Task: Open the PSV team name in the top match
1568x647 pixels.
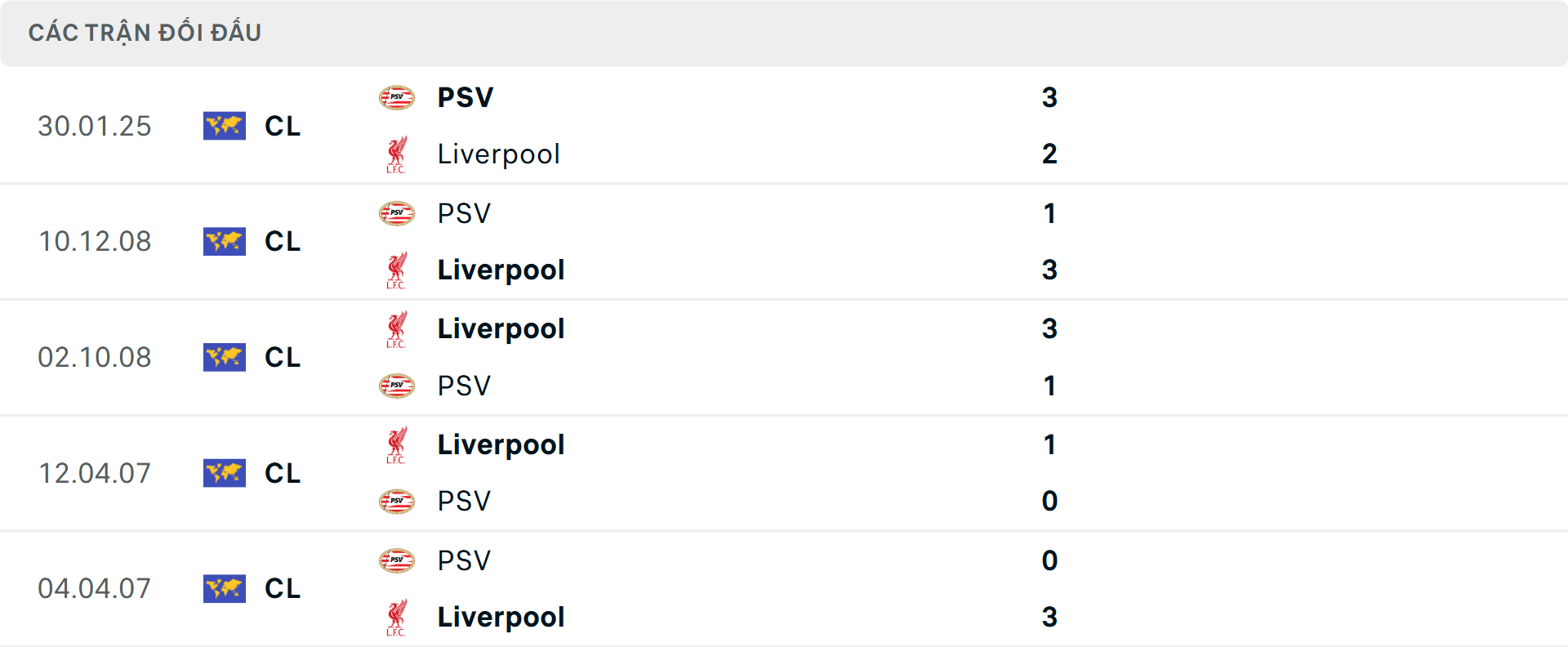Action: point(465,96)
